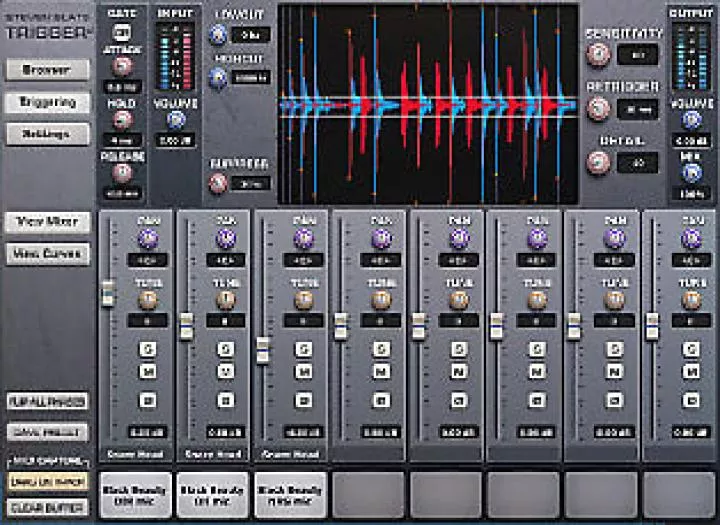Open the Settings page
The image size is (720, 525).
point(47,134)
